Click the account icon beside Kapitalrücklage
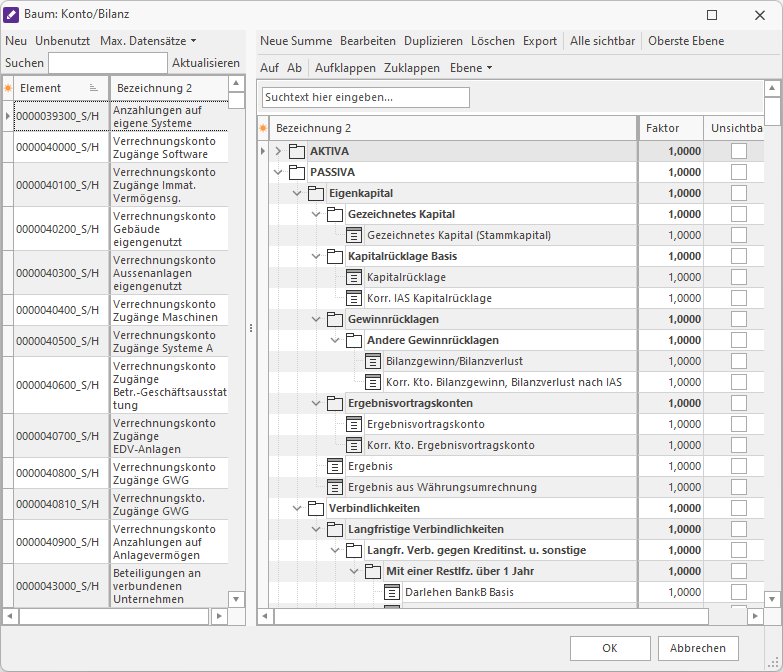783x672 pixels. click(354, 277)
